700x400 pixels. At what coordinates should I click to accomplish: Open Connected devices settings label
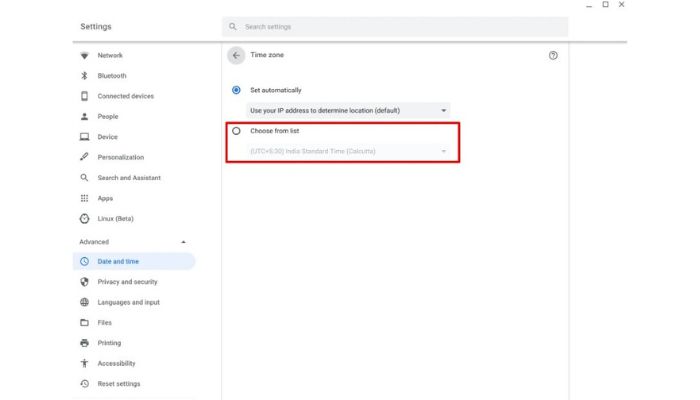[125, 96]
